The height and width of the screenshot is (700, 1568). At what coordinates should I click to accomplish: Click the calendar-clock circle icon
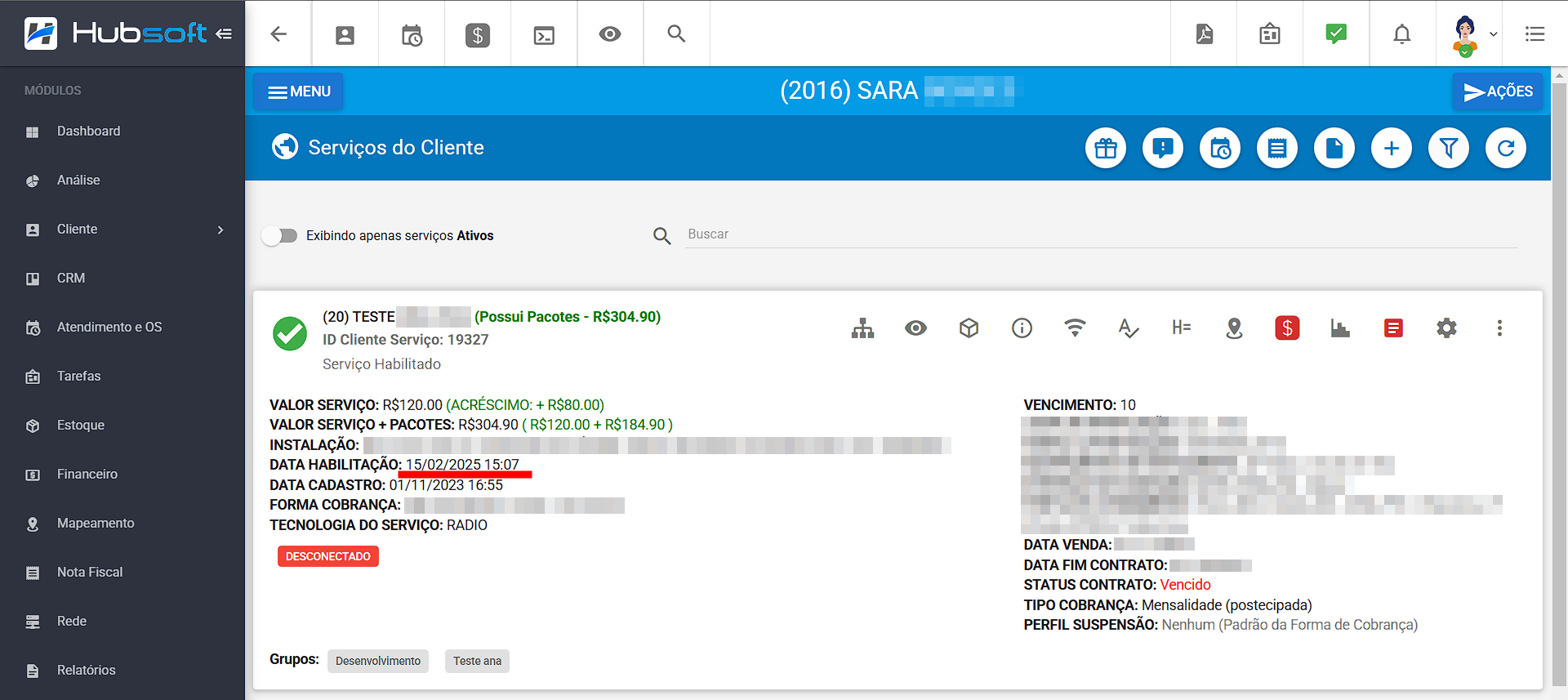(1220, 148)
